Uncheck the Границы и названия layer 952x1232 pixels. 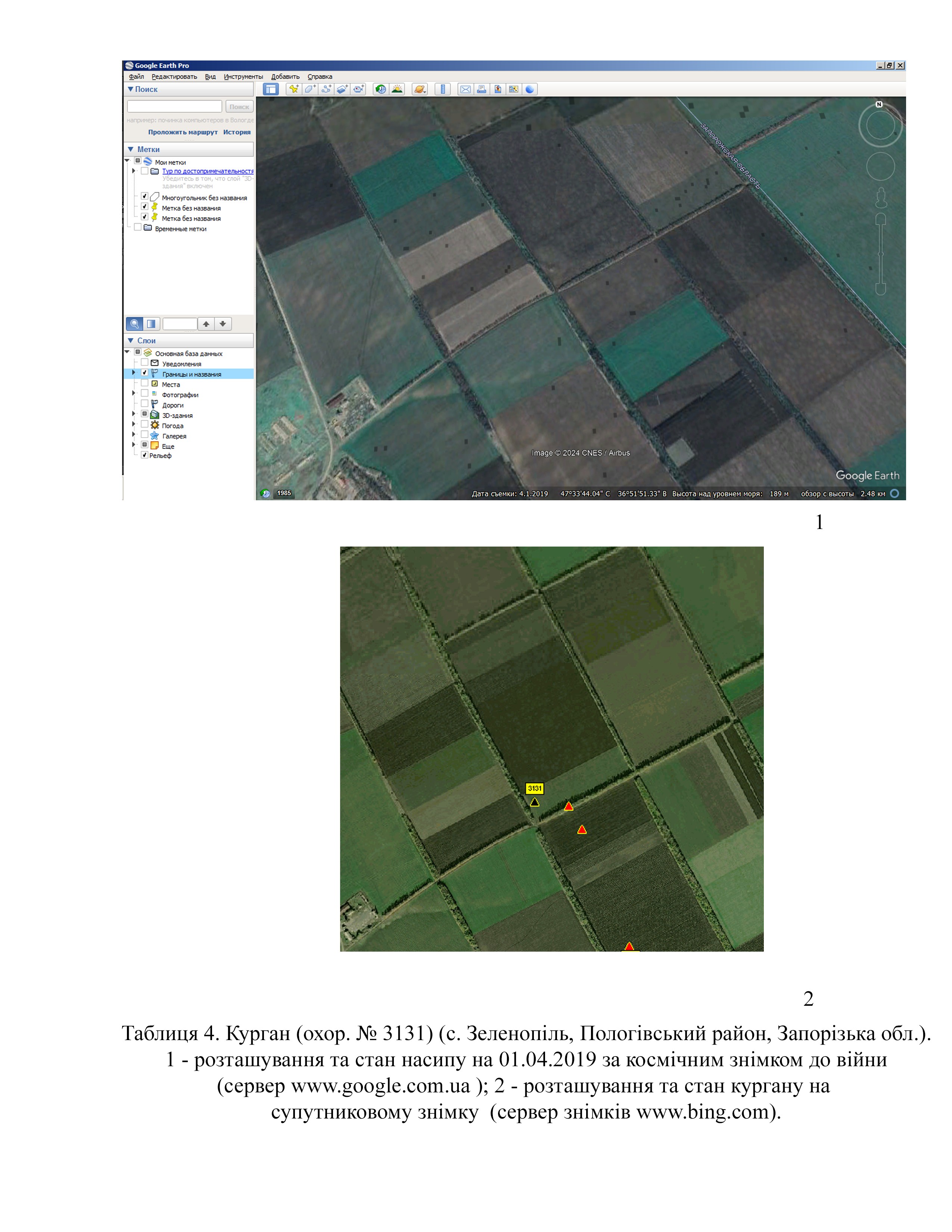pyautogui.click(x=144, y=373)
